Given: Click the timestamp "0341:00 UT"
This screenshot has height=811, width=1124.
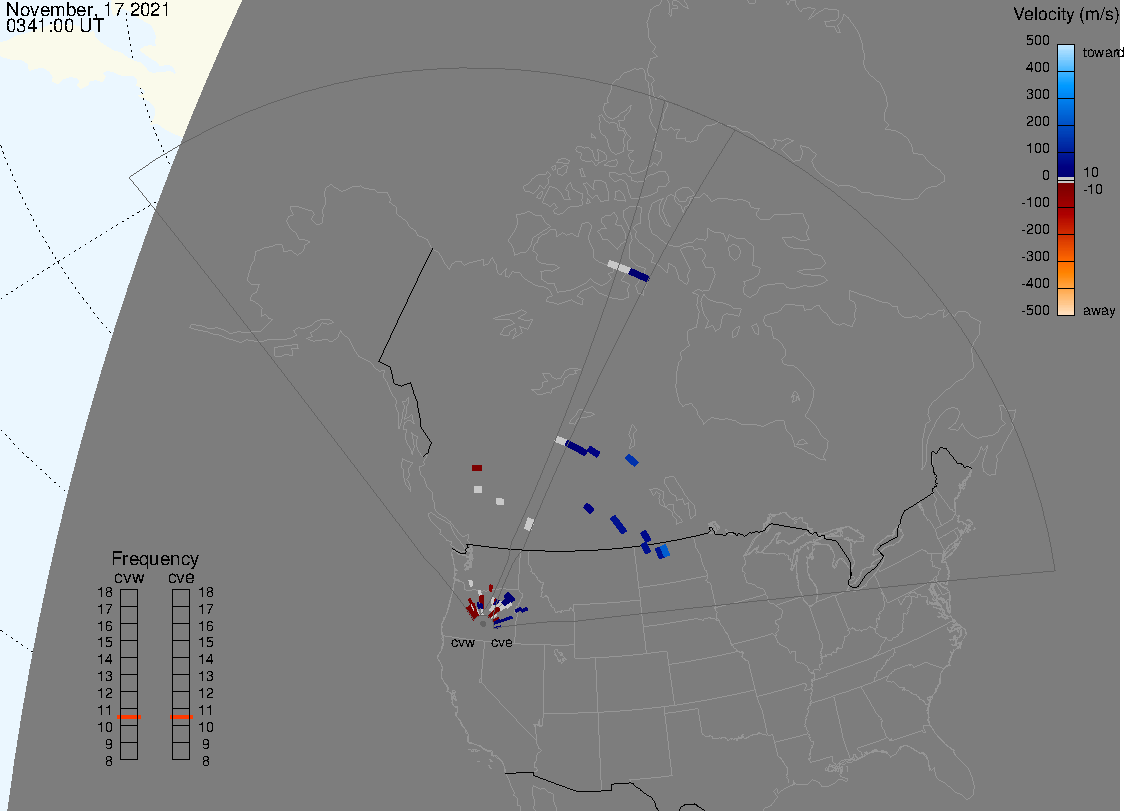Looking at the screenshot, I should 55,26.
